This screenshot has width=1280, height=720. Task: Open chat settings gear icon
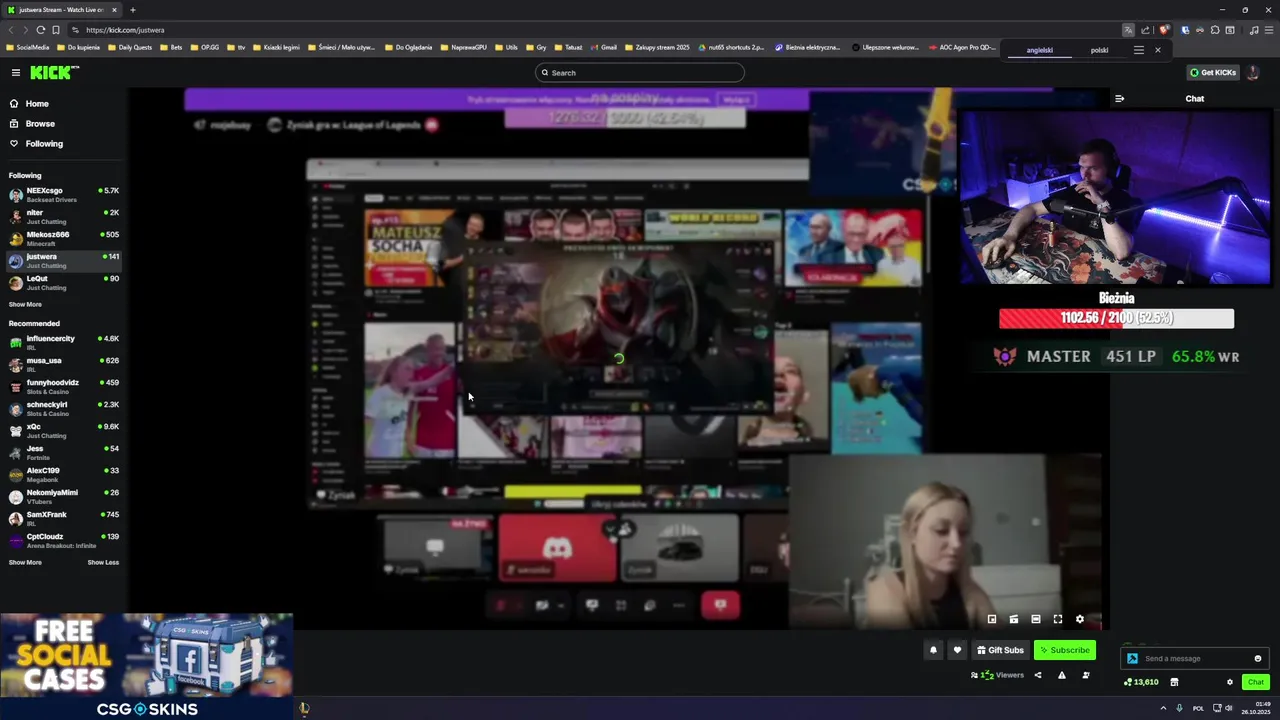point(1230,682)
